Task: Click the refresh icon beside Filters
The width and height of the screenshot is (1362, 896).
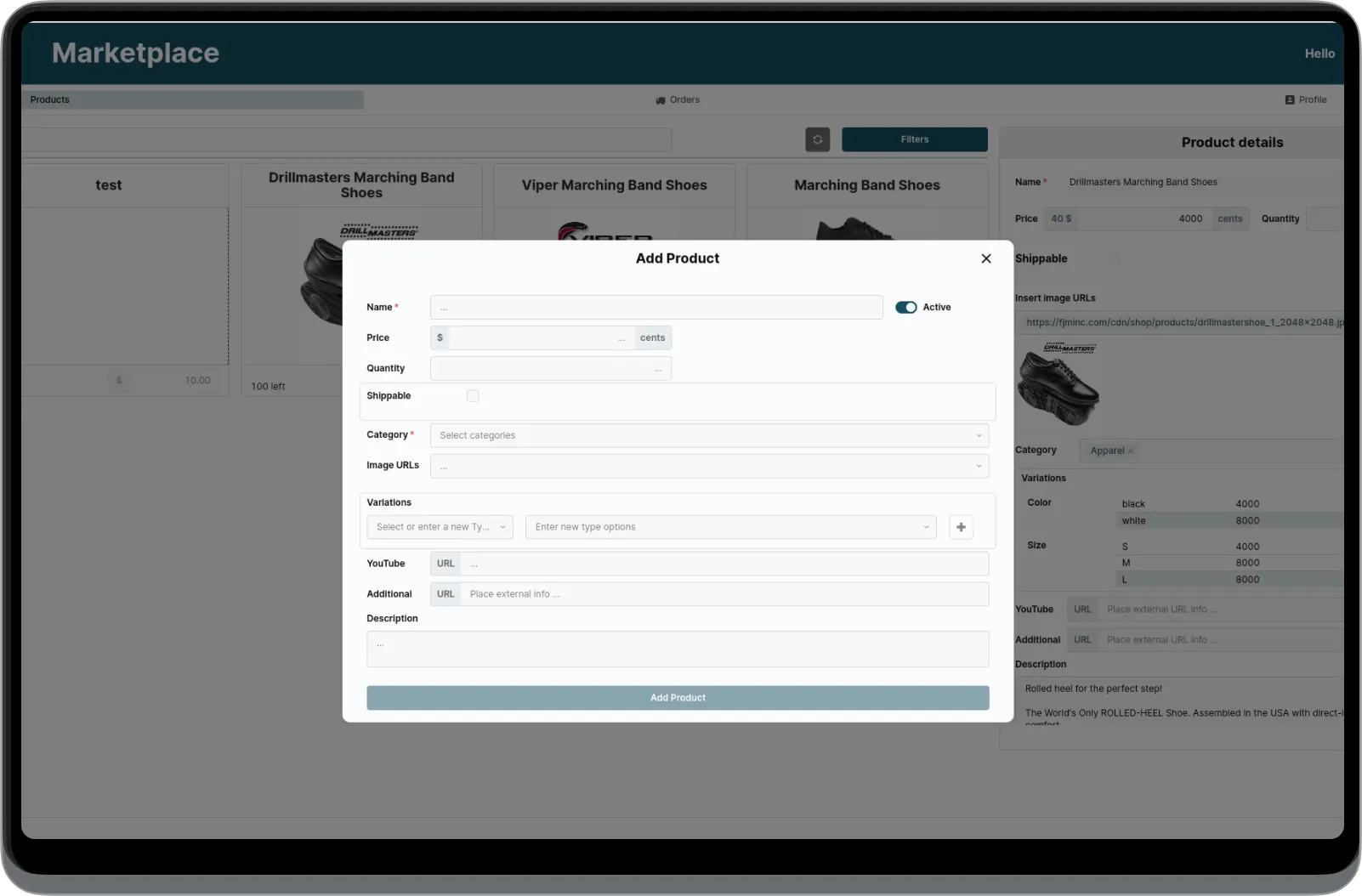Action: pyautogui.click(x=817, y=139)
